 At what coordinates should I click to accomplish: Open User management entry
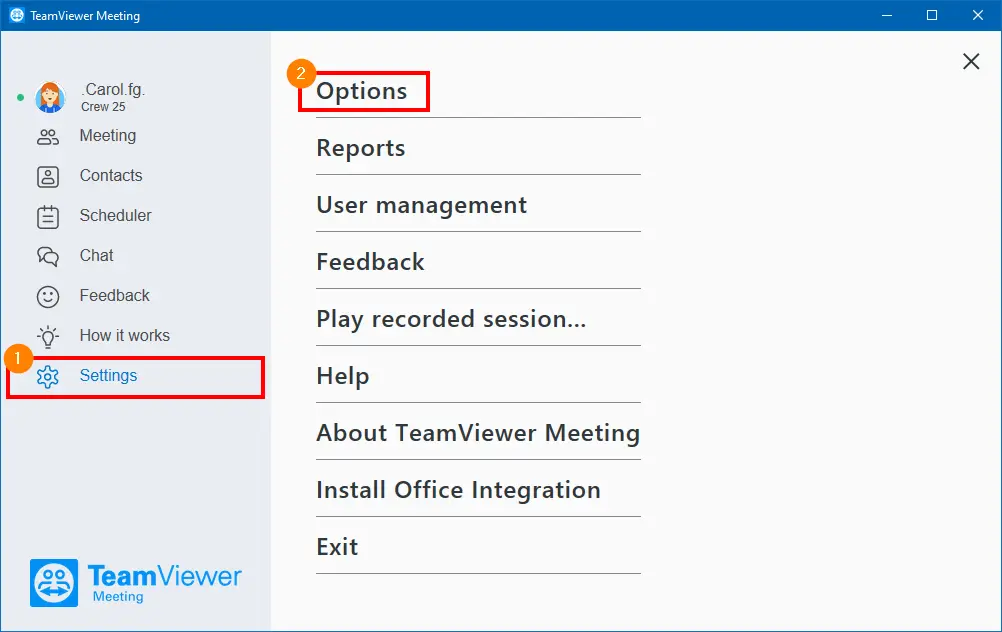click(x=422, y=205)
